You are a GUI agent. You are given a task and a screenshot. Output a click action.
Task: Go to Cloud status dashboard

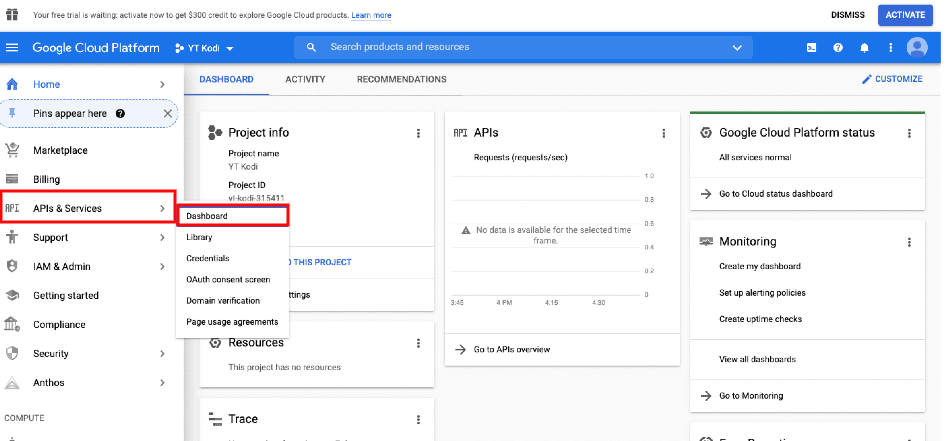pos(766,194)
